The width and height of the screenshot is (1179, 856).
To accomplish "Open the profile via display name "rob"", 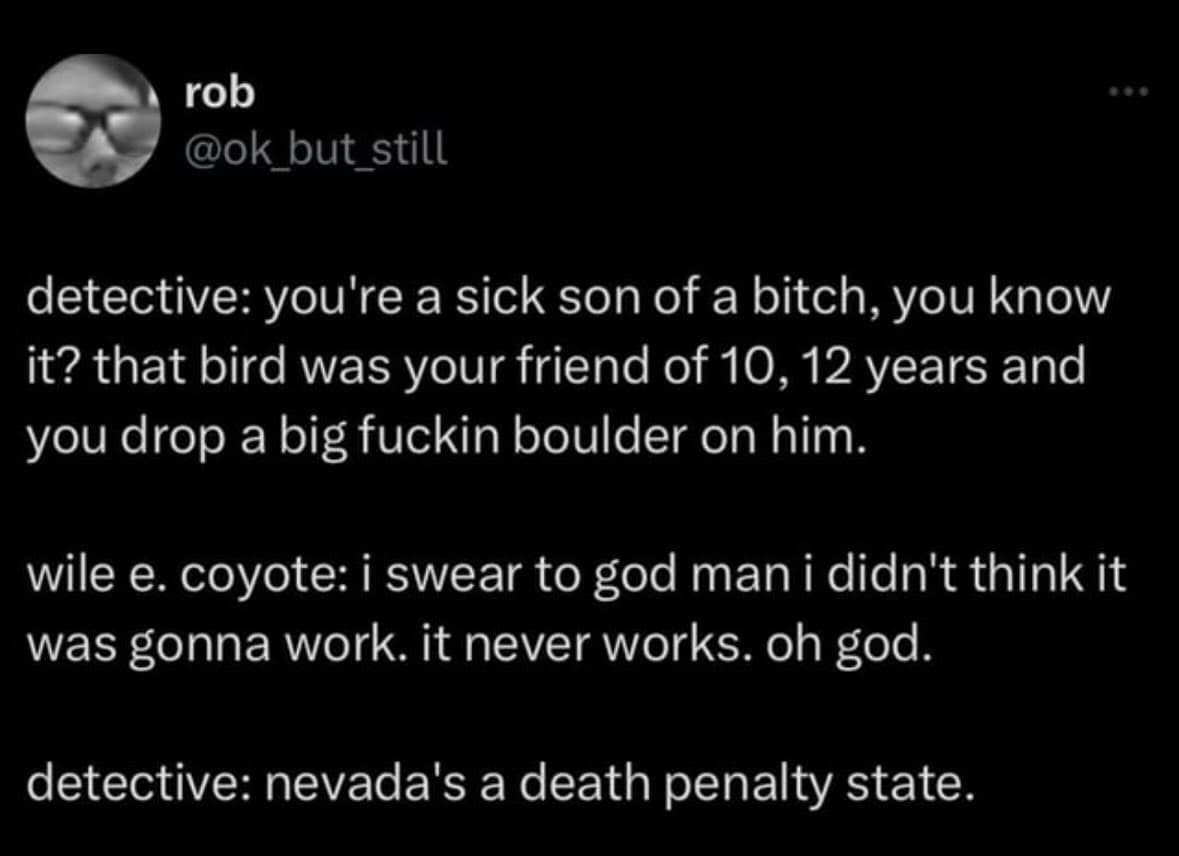I will point(221,93).
